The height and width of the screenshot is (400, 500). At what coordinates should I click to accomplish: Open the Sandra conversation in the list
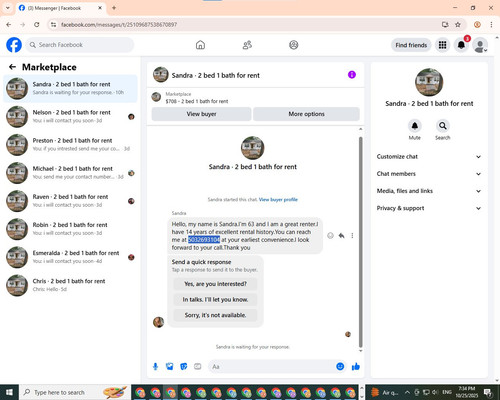70,88
